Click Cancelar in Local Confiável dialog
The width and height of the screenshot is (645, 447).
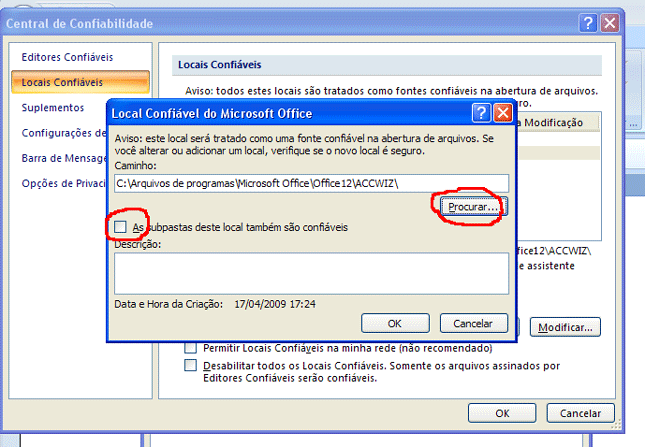click(473, 323)
